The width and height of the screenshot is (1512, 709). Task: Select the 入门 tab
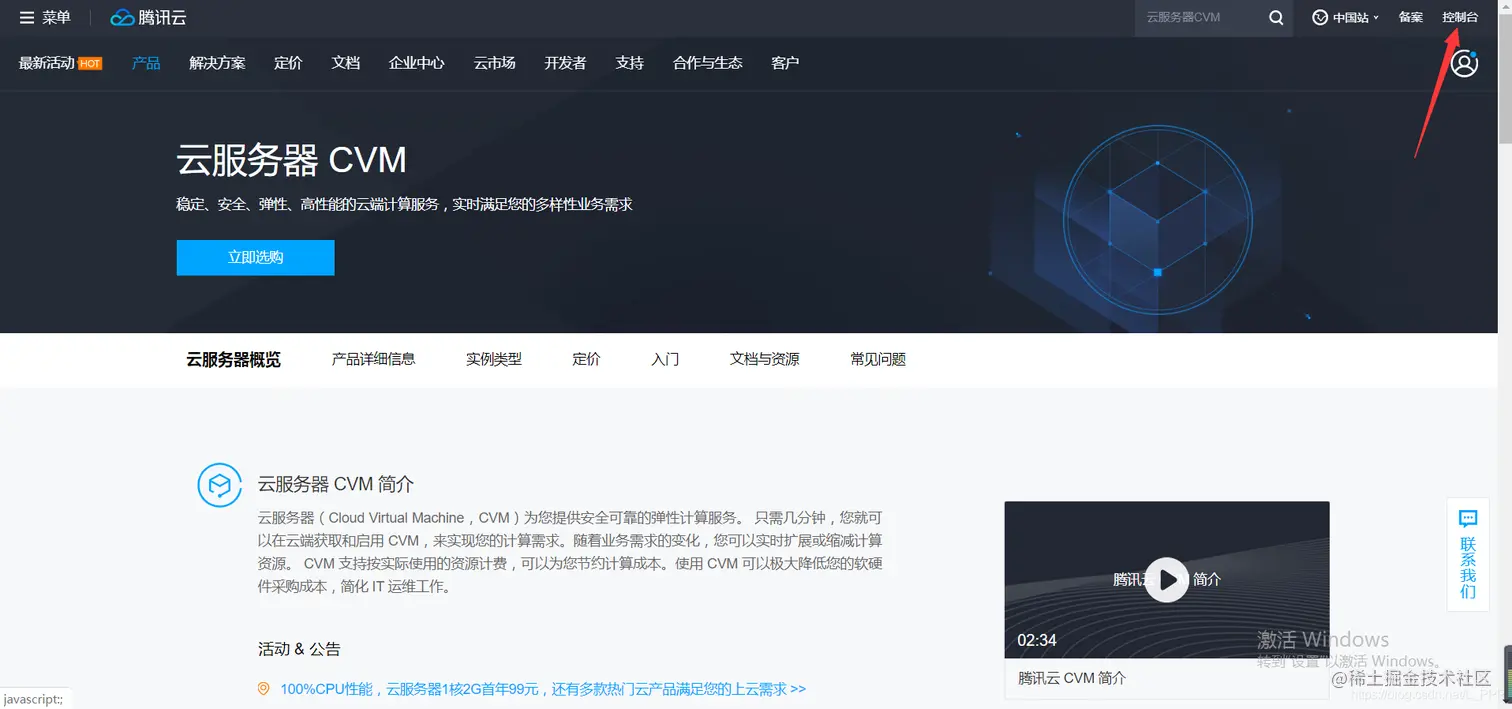click(x=665, y=359)
